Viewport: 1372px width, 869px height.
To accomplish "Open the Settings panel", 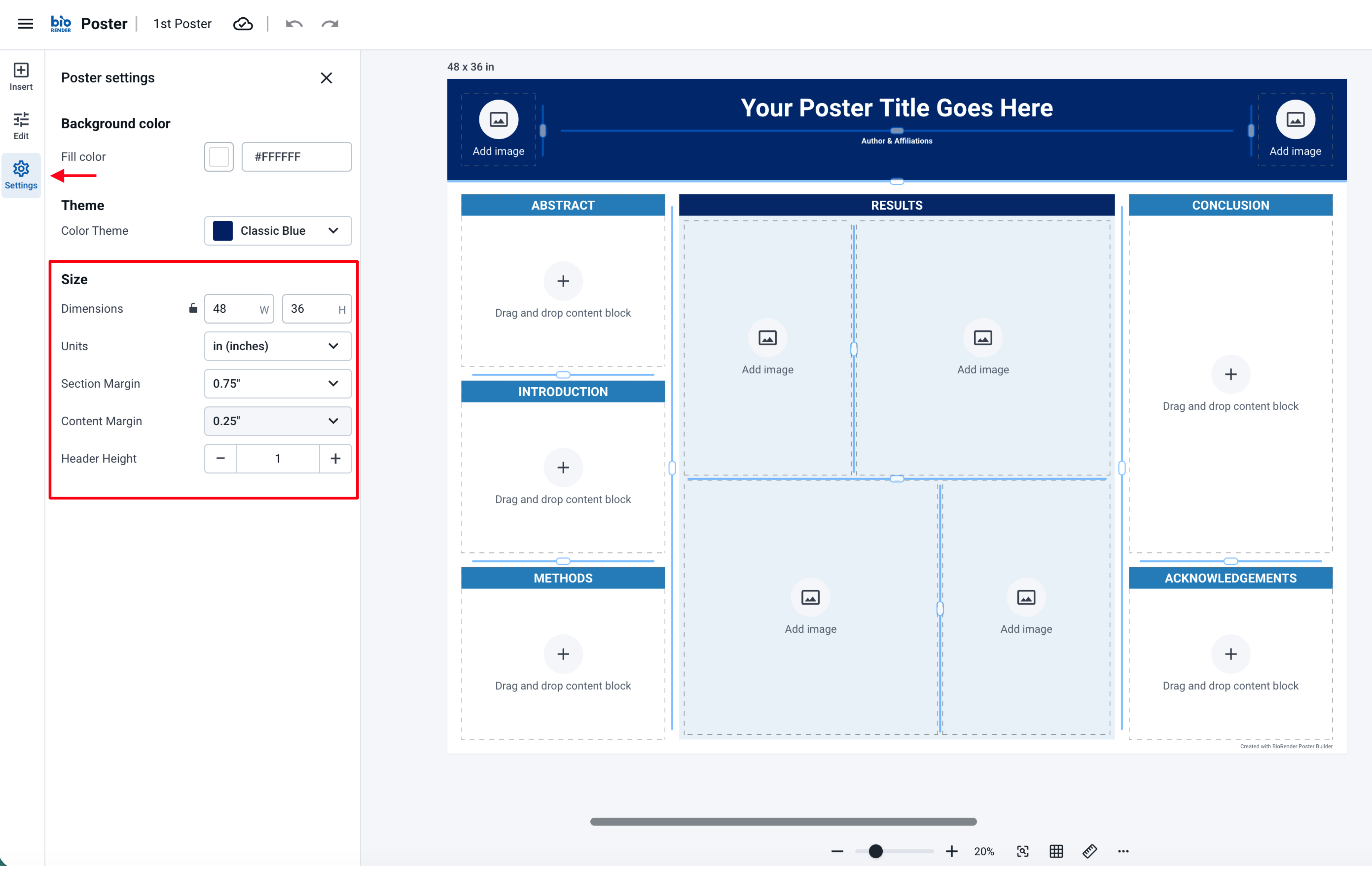I will pos(21,175).
